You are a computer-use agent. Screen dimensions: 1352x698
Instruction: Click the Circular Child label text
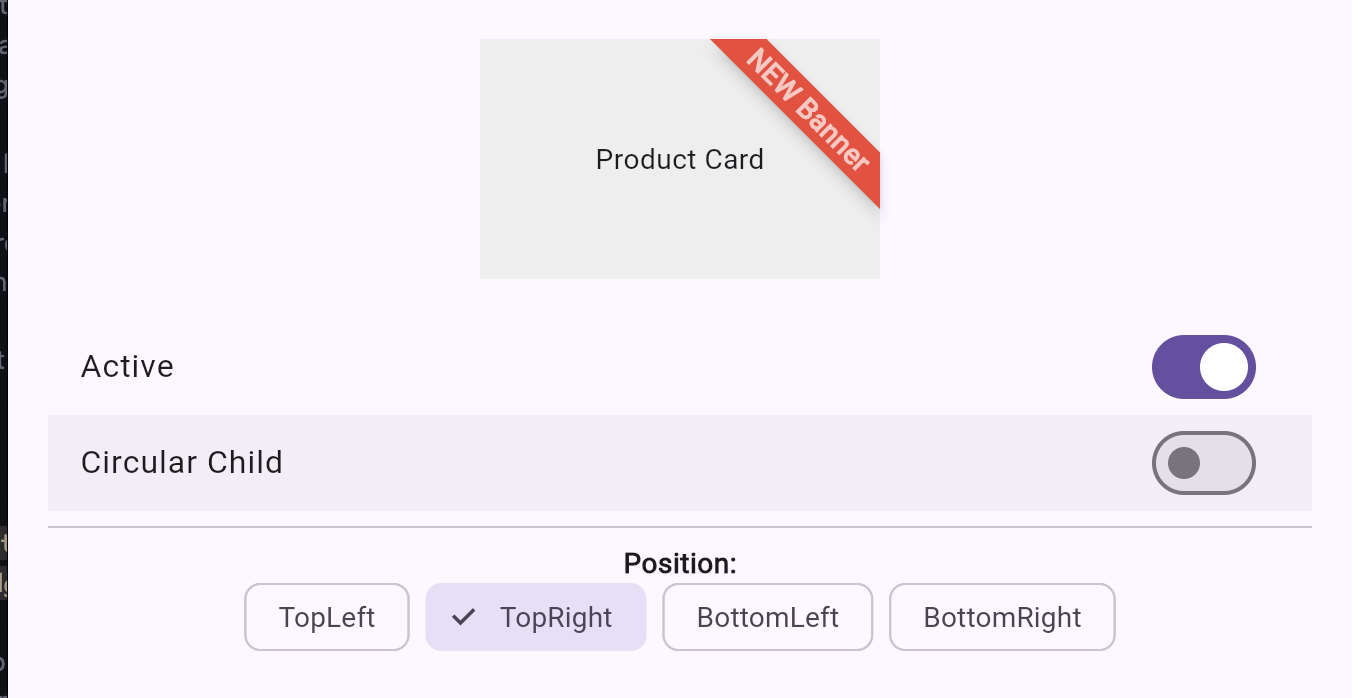coord(181,463)
